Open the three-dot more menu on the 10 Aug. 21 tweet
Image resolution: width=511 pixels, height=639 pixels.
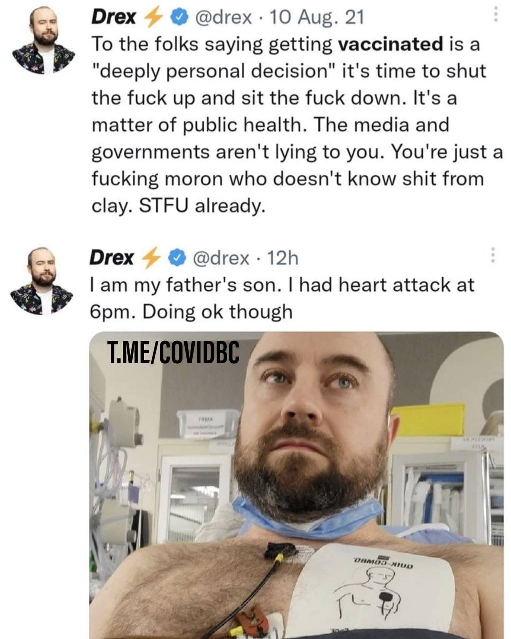(496, 14)
